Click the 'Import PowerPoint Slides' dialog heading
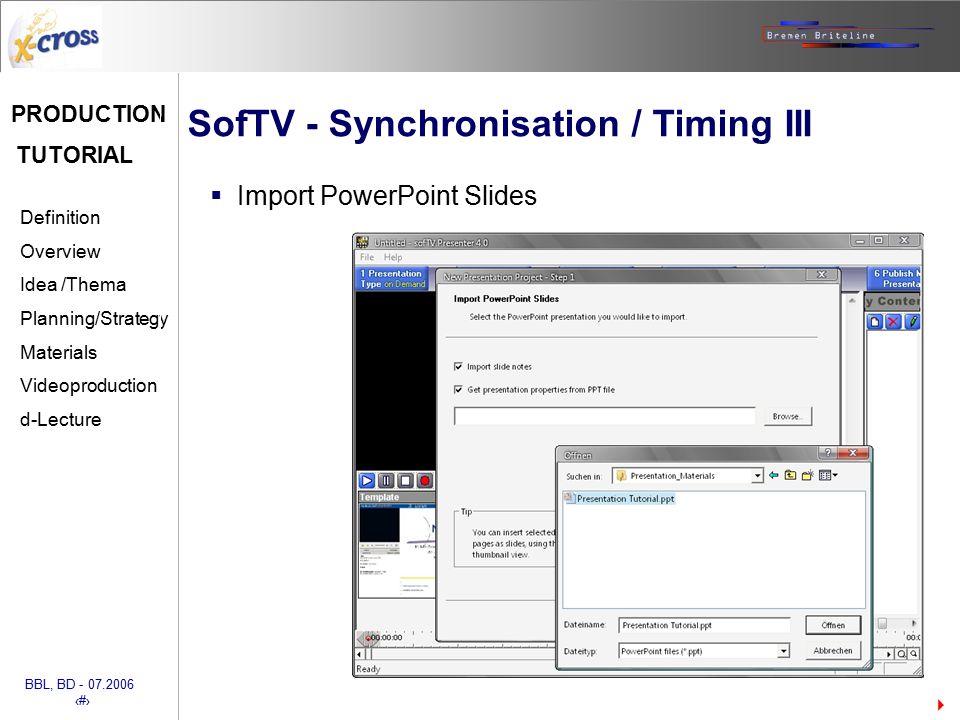The width and height of the screenshot is (960, 720). pos(506,299)
